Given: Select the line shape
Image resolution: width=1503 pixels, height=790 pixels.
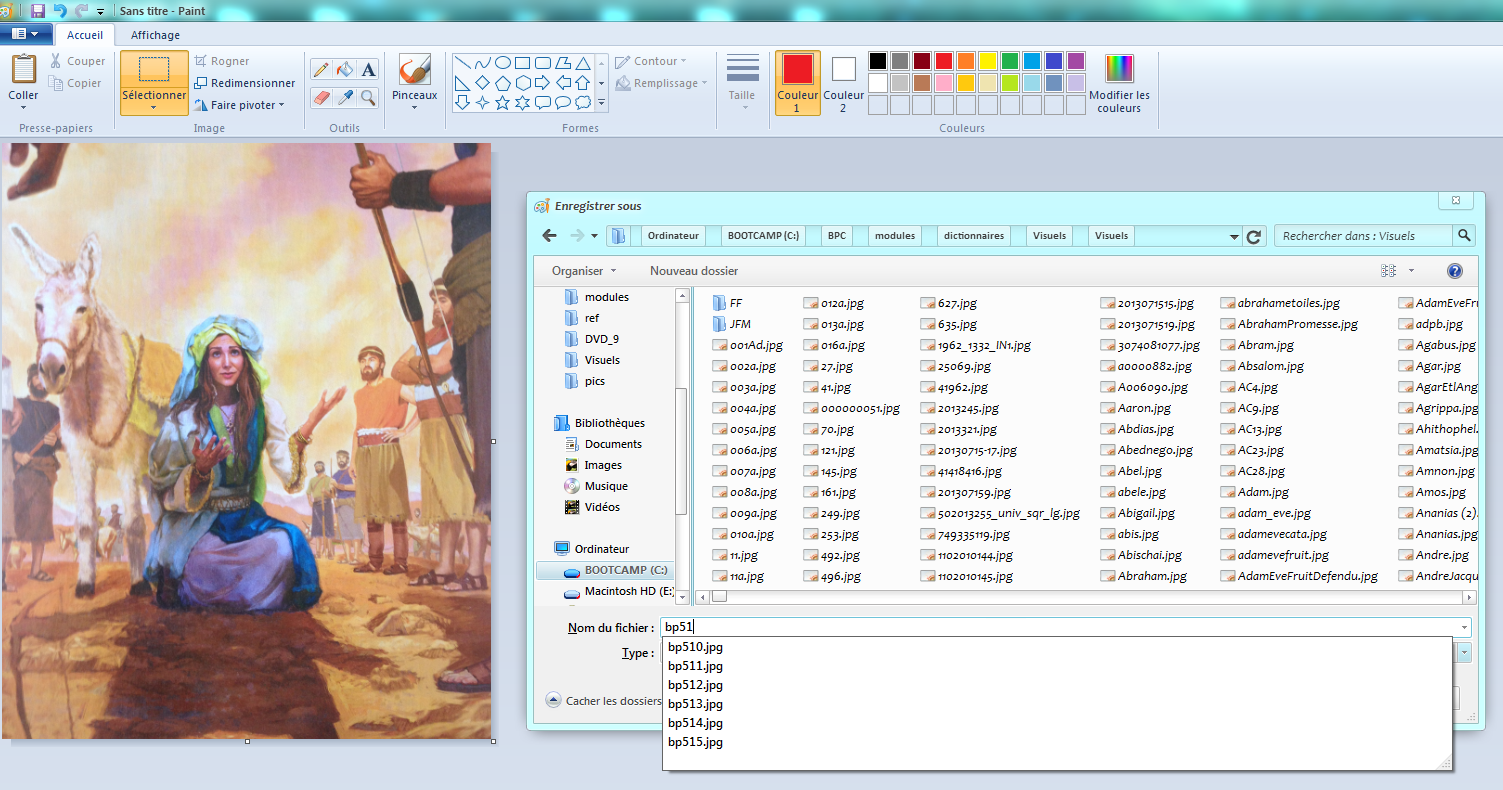Looking at the screenshot, I should pyautogui.click(x=462, y=62).
